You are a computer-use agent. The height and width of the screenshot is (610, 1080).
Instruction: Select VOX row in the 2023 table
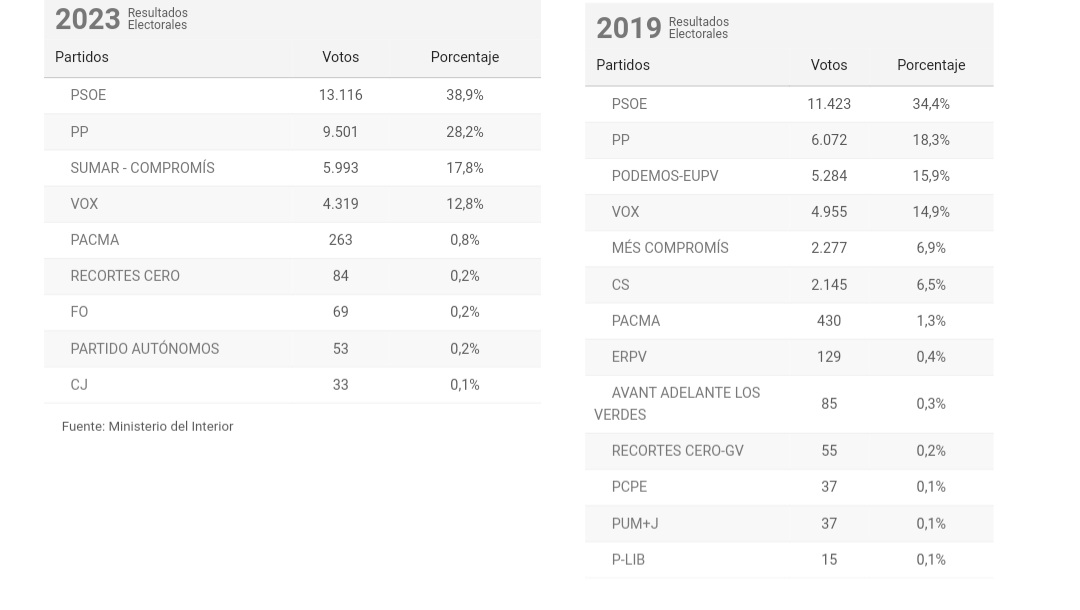coord(84,204)
